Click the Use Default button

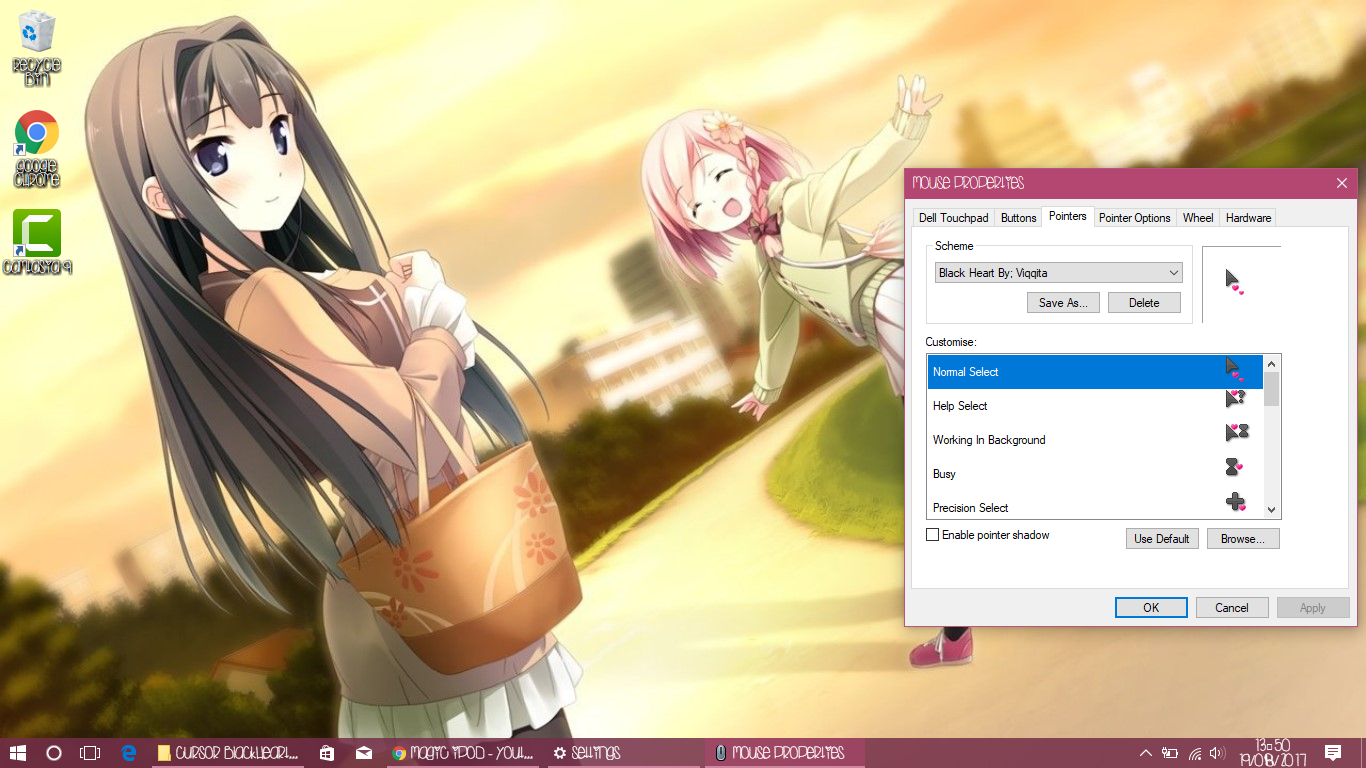(x=1162, y=539)
